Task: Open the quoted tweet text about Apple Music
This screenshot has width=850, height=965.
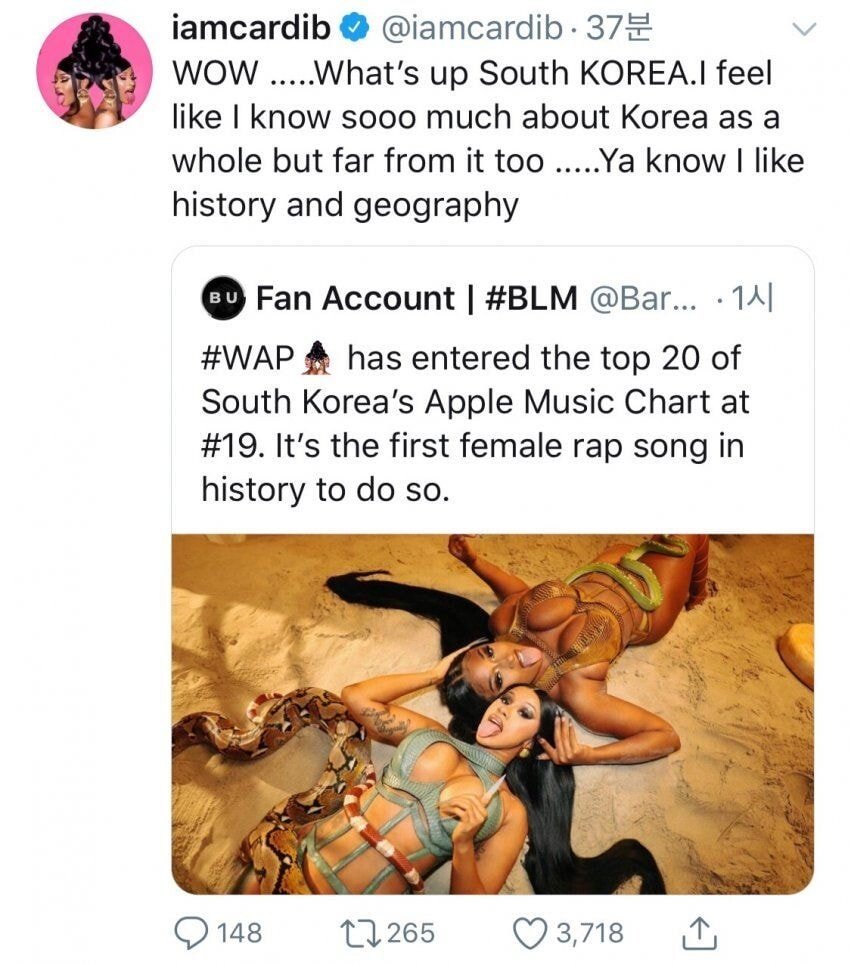Action: coord(475,423)
